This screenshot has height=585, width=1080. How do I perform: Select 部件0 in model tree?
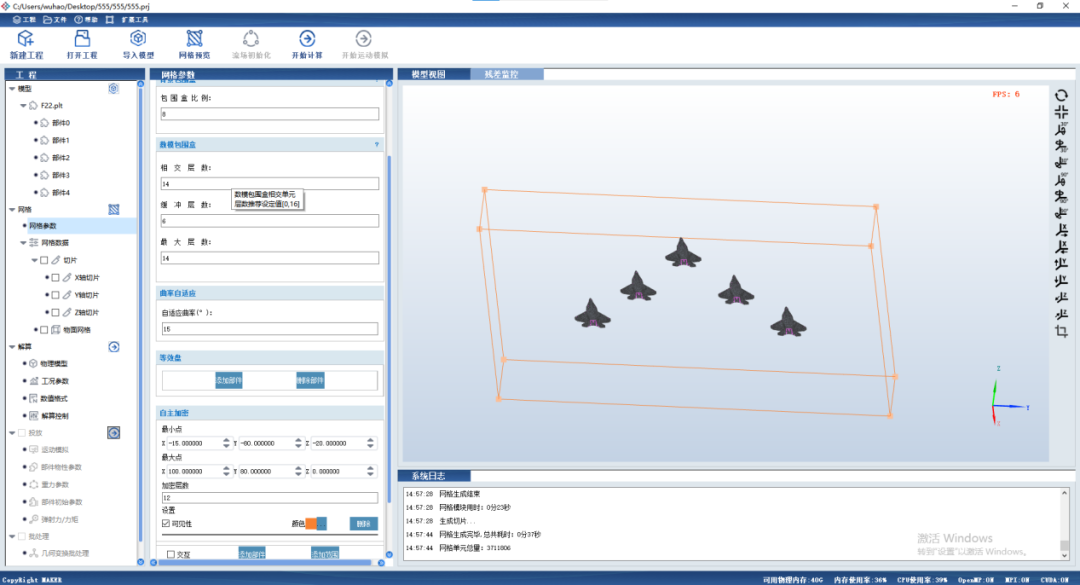click(61, 123)
